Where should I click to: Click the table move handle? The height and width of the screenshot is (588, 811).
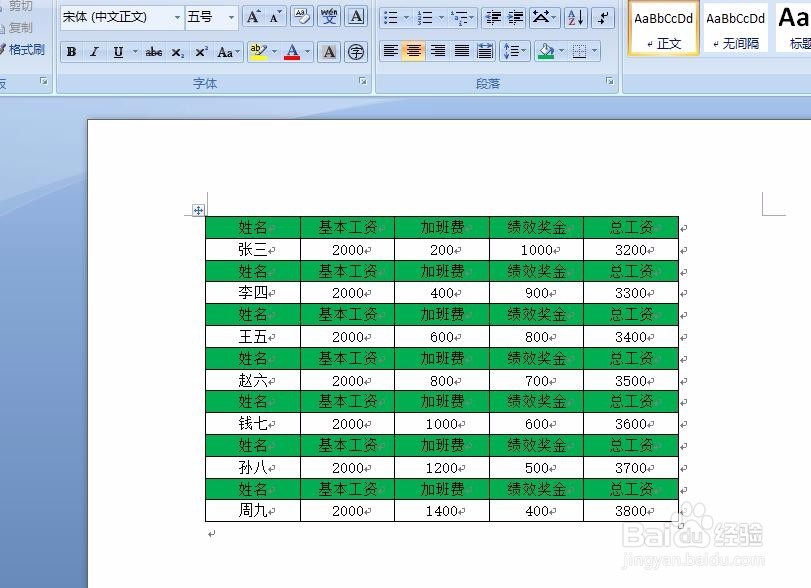198,210
